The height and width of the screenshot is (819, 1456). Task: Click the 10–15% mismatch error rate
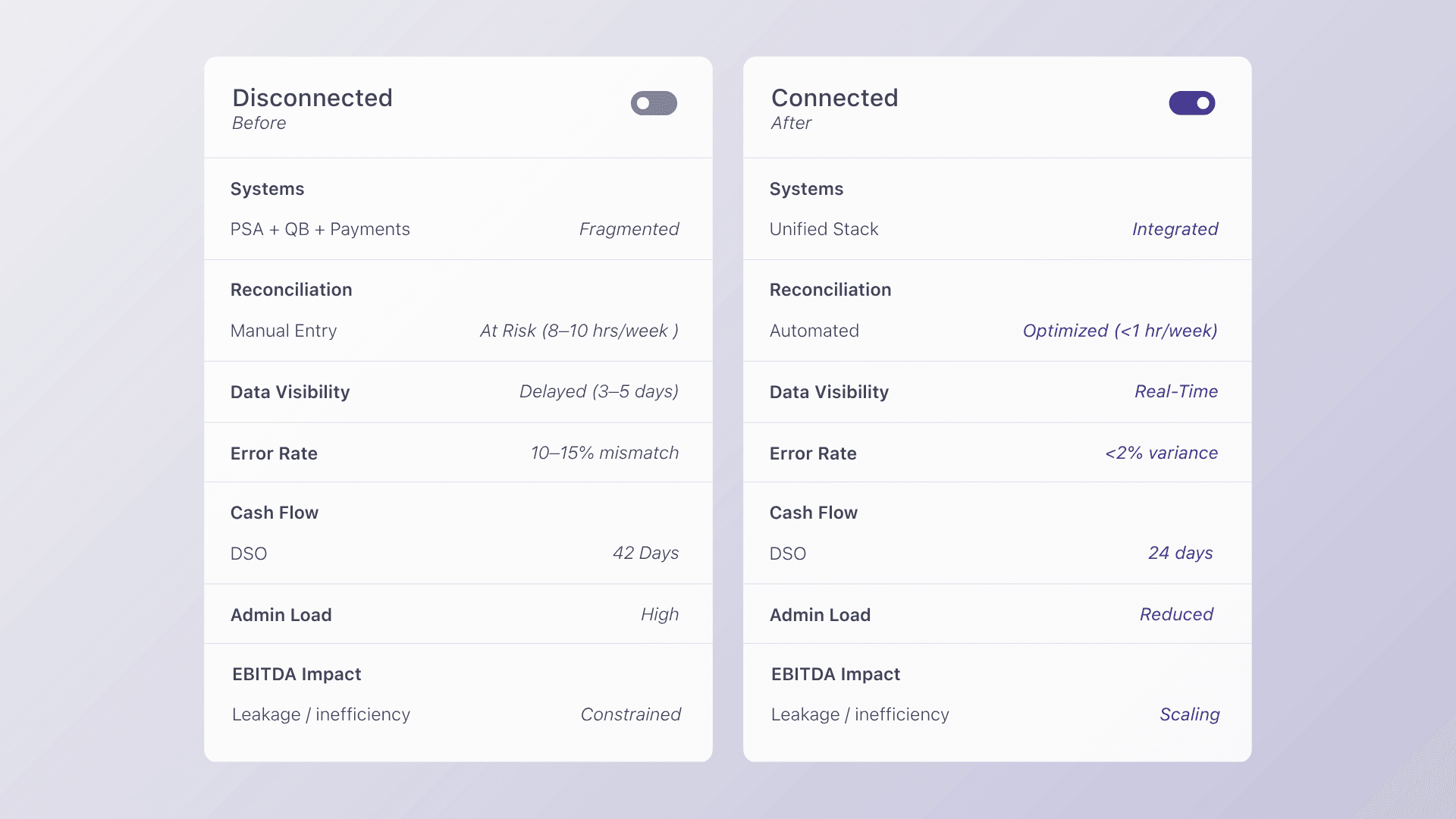[604, 453]
